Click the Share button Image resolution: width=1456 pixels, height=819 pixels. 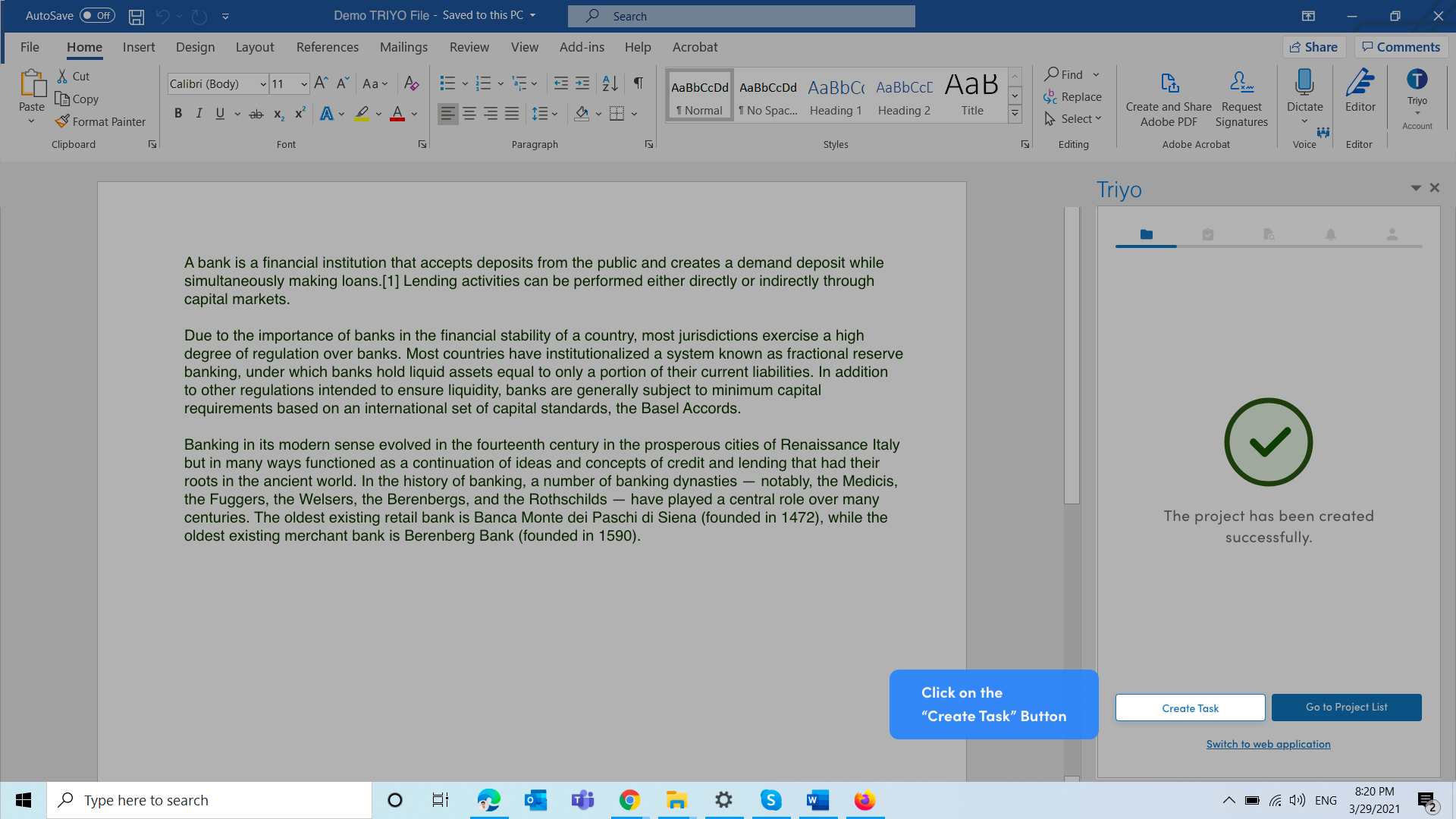click(1313, 47)
